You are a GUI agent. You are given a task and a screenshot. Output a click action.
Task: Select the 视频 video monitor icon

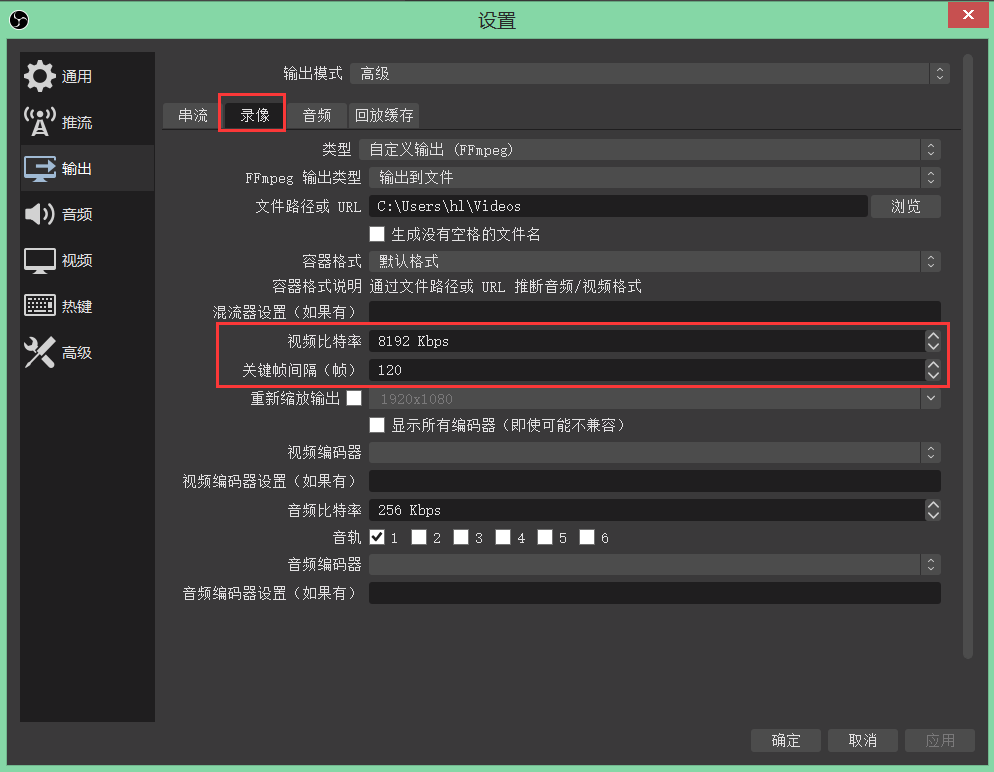[x=40, y=260]
